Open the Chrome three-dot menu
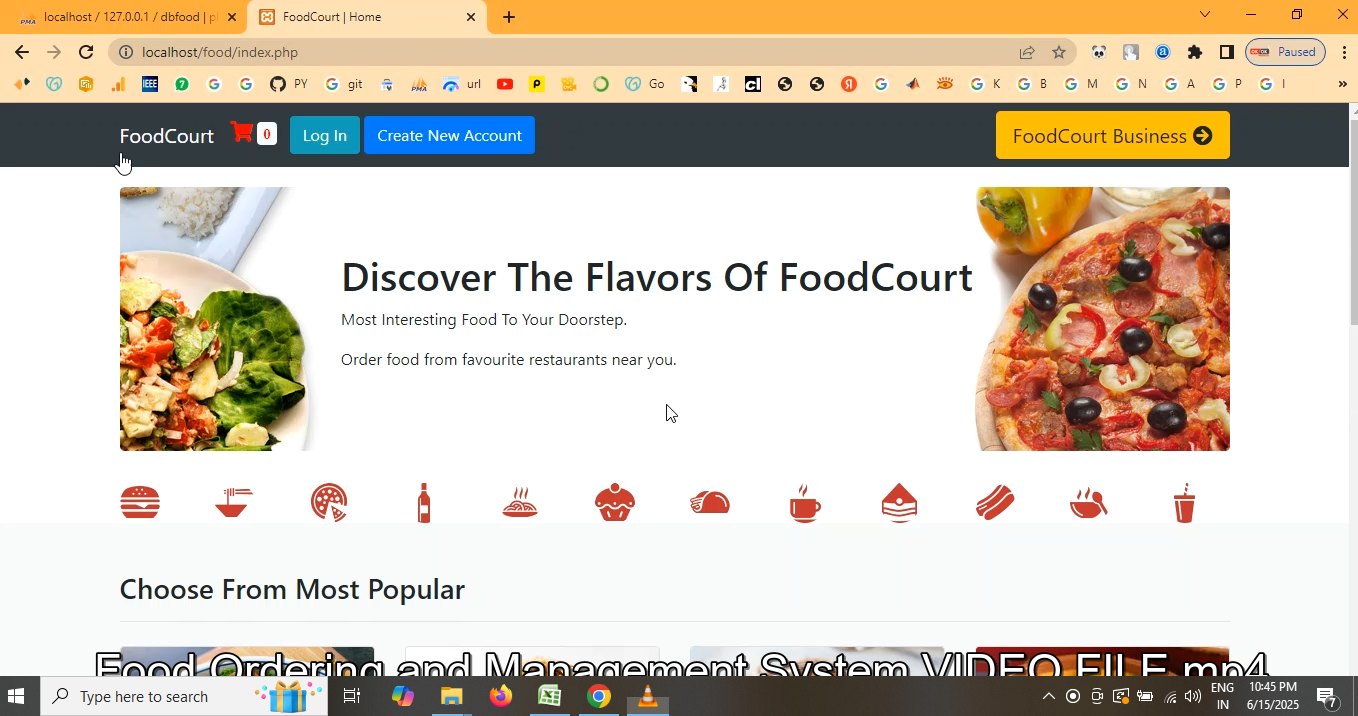This screenshot has height=716, width=1358. point(1342,52)
